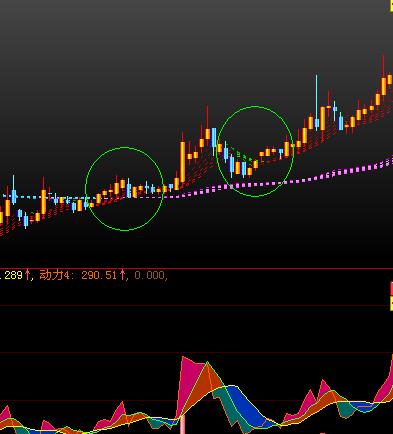
Task: Click the gray 0.000 indicator value
Action: (x=149, y=275)
